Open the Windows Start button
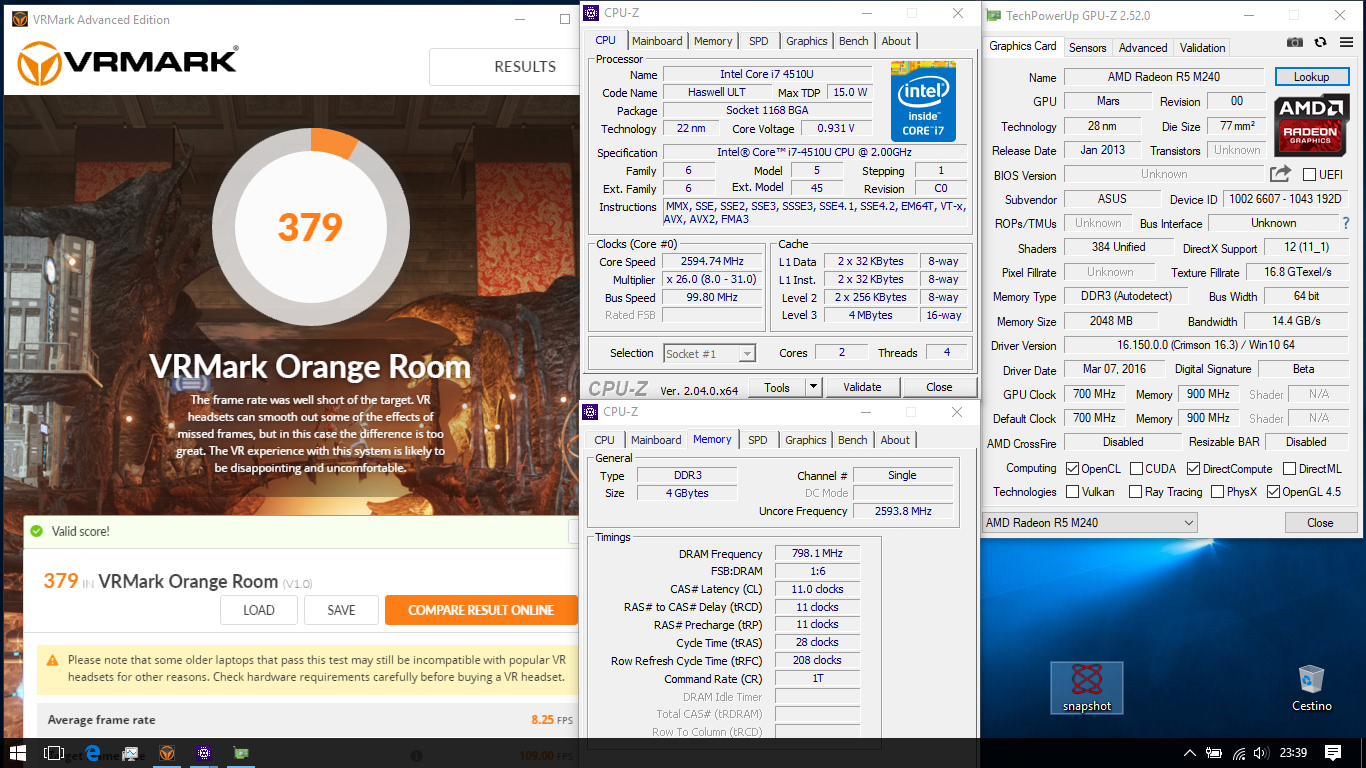This screenshot has width=1366, height=768. coord(18,753)
